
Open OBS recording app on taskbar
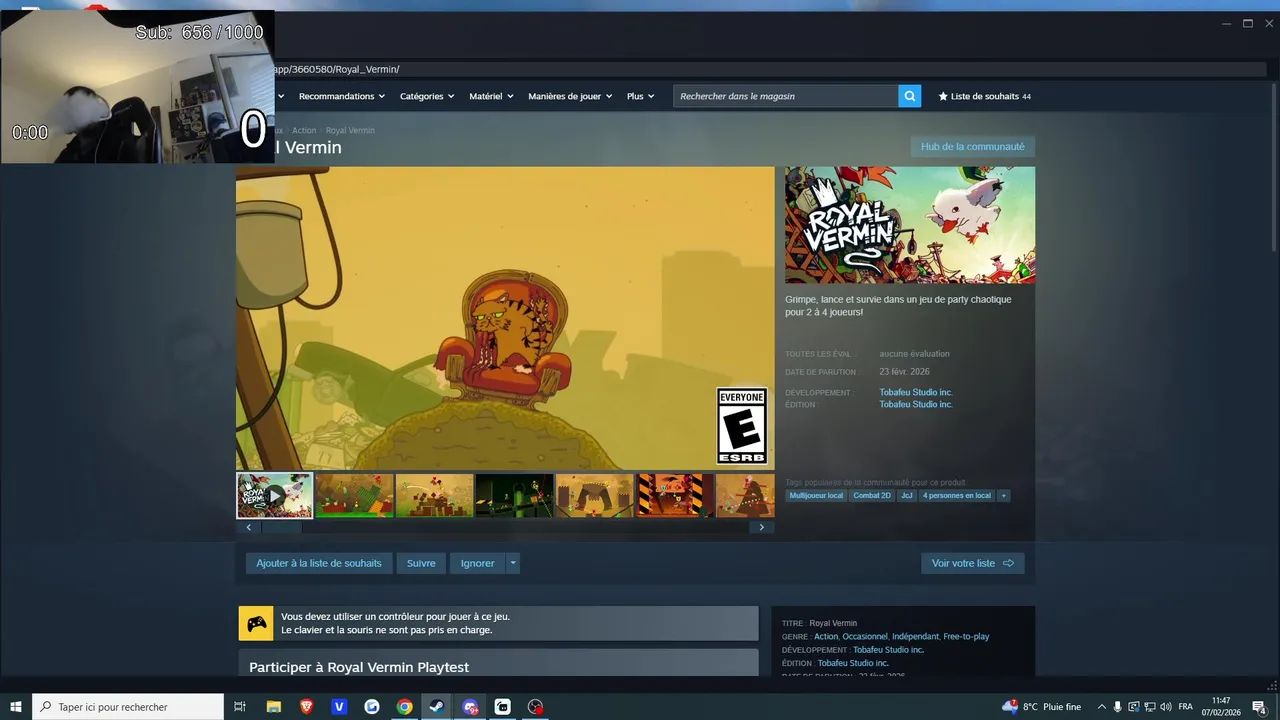(x=536, y=707)
